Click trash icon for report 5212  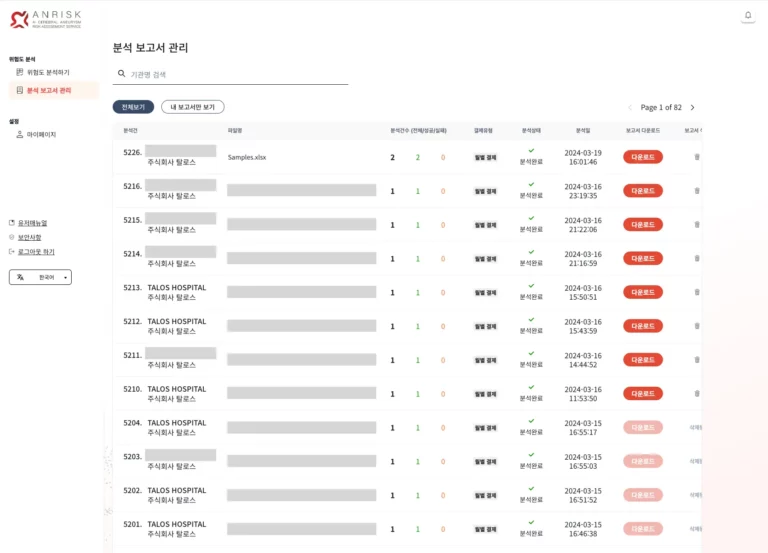(x=697, y=326)
